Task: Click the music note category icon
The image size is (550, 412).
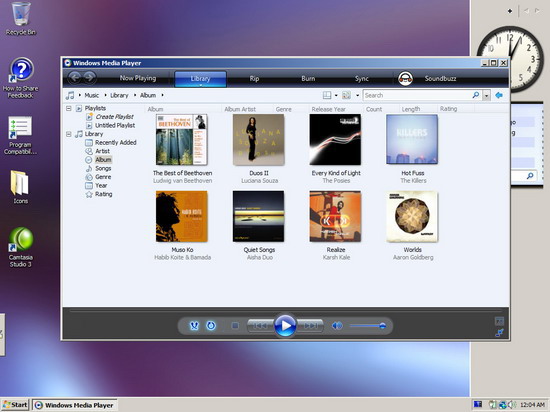Action: [70, 95]
